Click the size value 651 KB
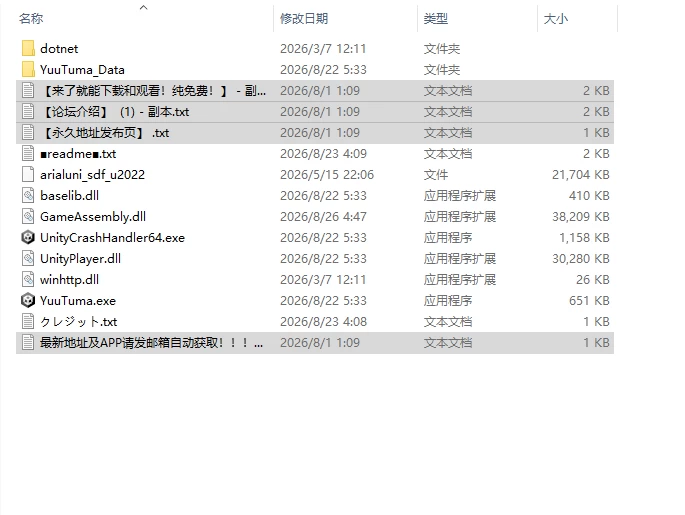 click(x=589, y=301)
